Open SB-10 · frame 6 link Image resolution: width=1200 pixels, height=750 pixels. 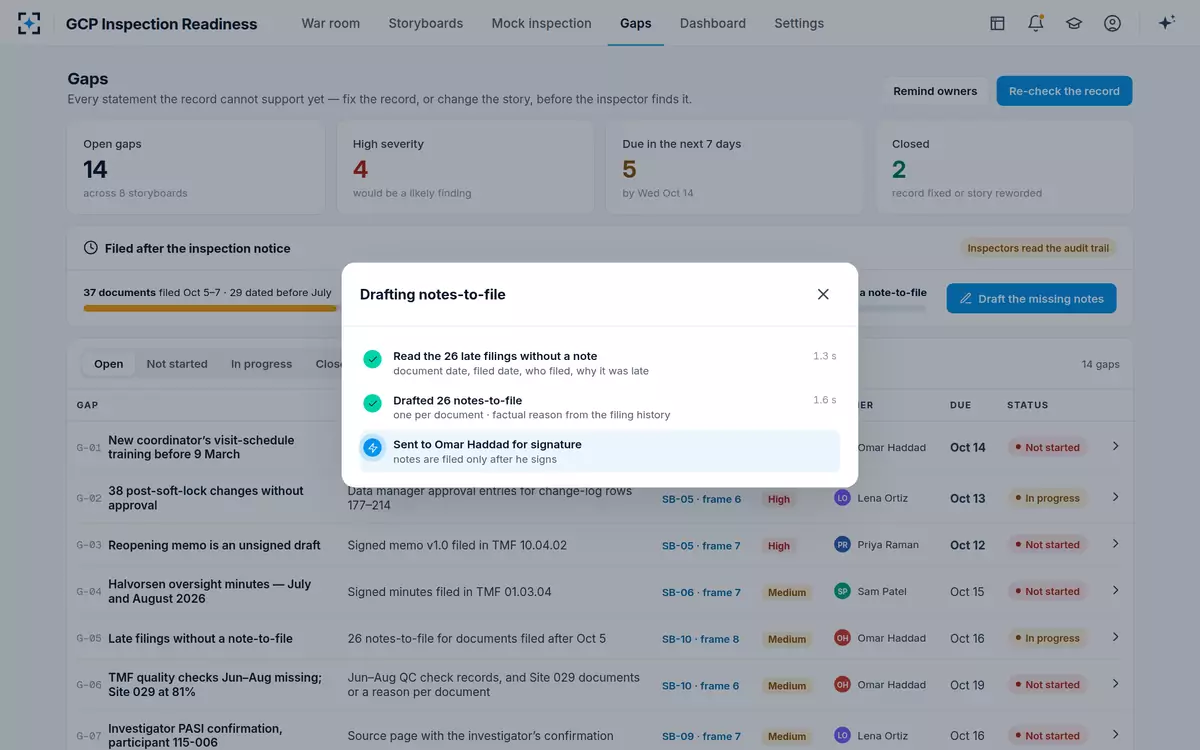click(701, 686)
